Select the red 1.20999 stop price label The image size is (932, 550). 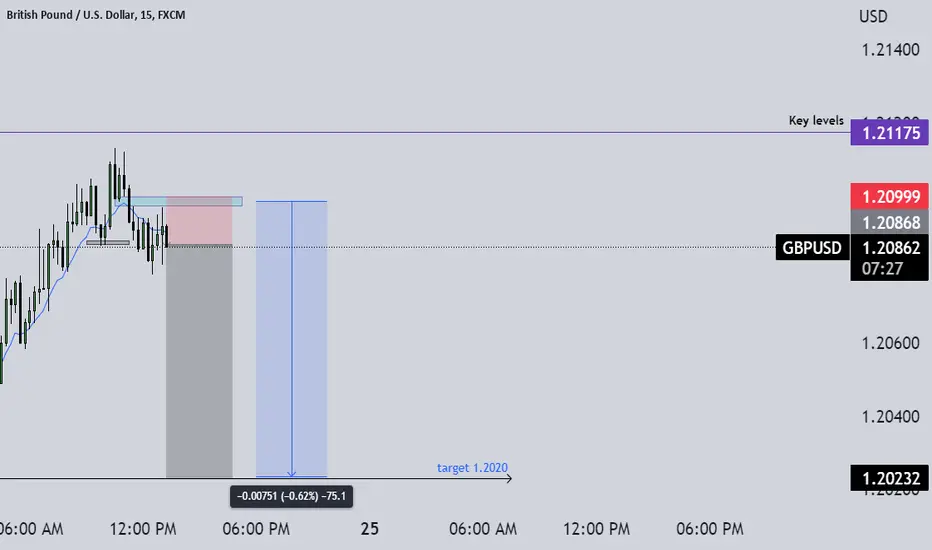[x=889, y=196]
